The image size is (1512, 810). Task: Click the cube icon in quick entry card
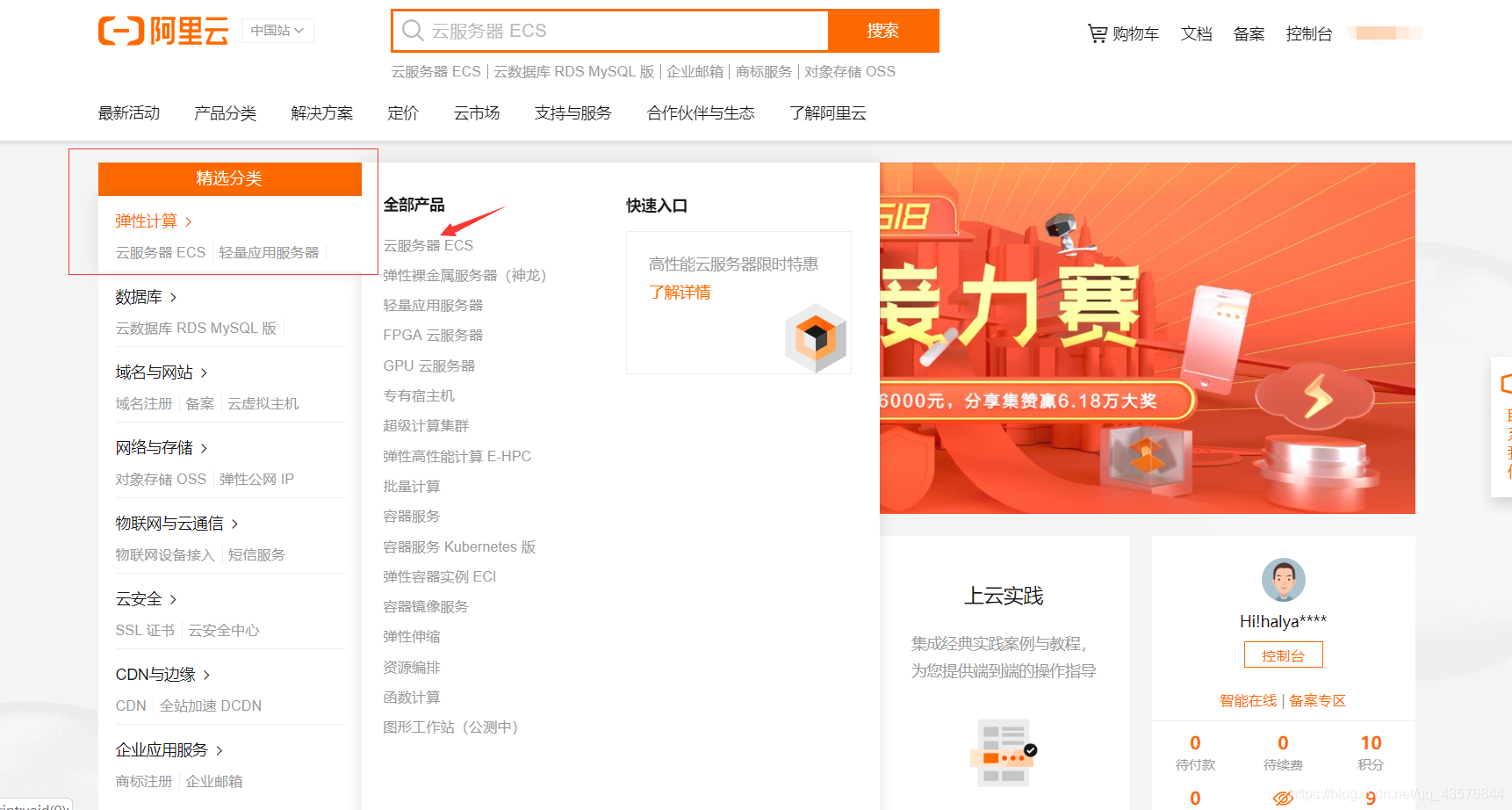coord(816,338)
